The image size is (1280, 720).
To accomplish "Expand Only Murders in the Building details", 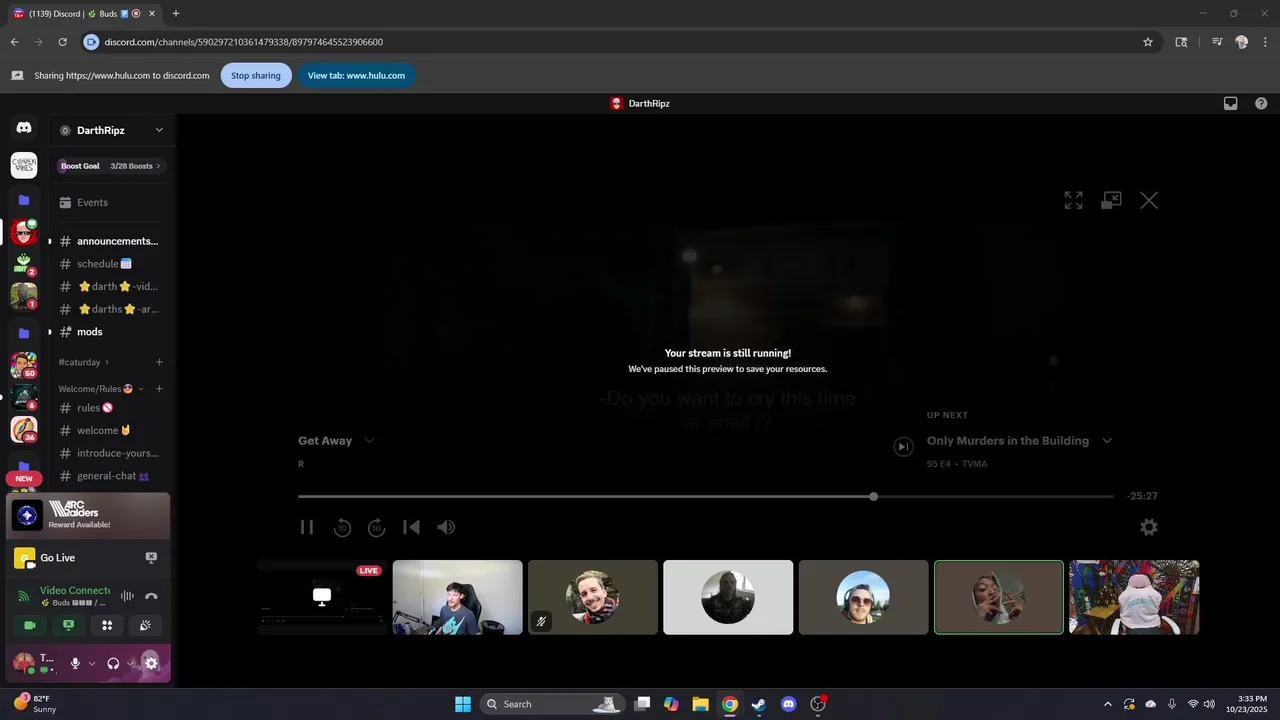I will click(1107, 441).
